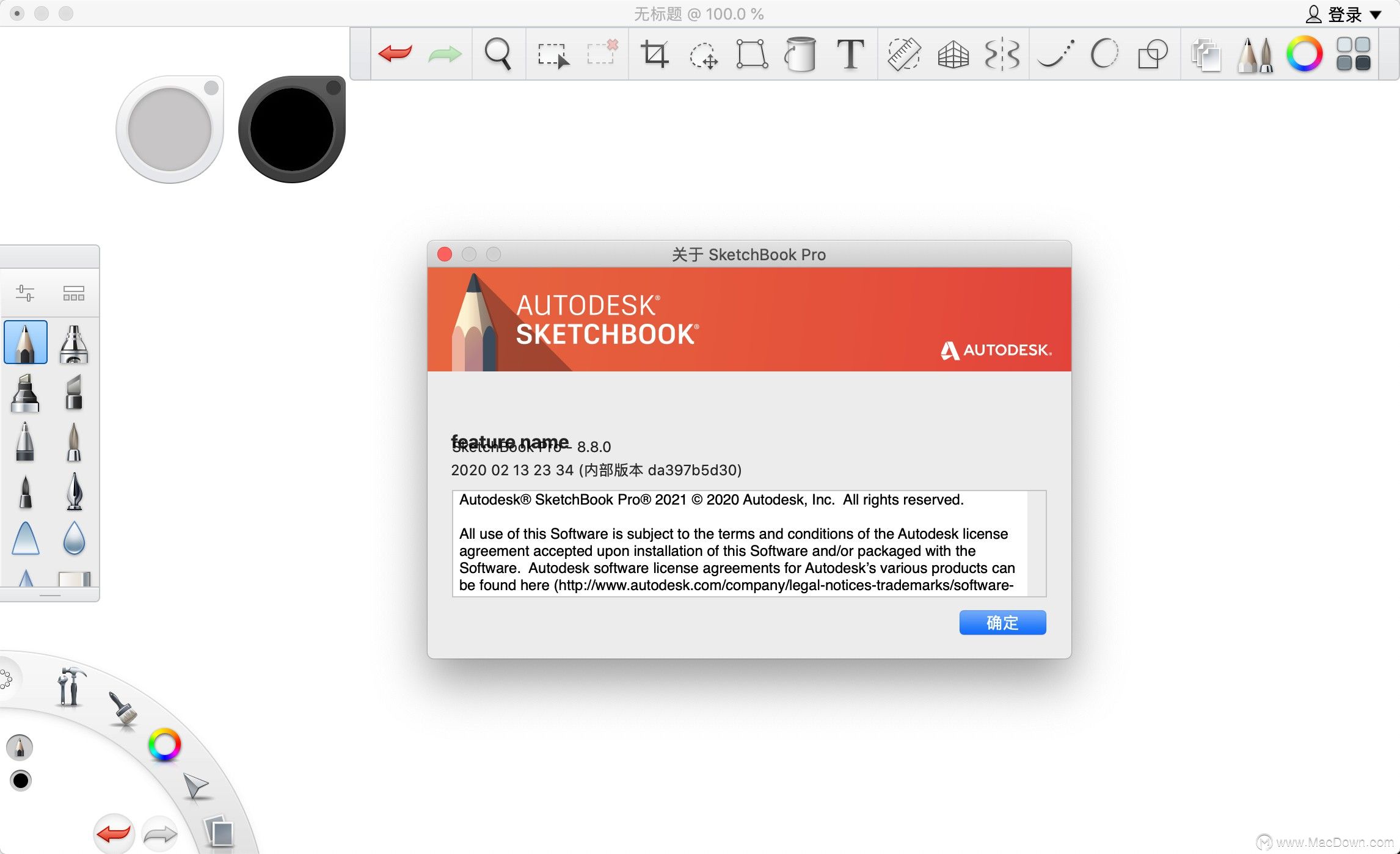1400x854 pixels.
Task: Click the lagoon Undo red arrow
Action: [114, 833]
